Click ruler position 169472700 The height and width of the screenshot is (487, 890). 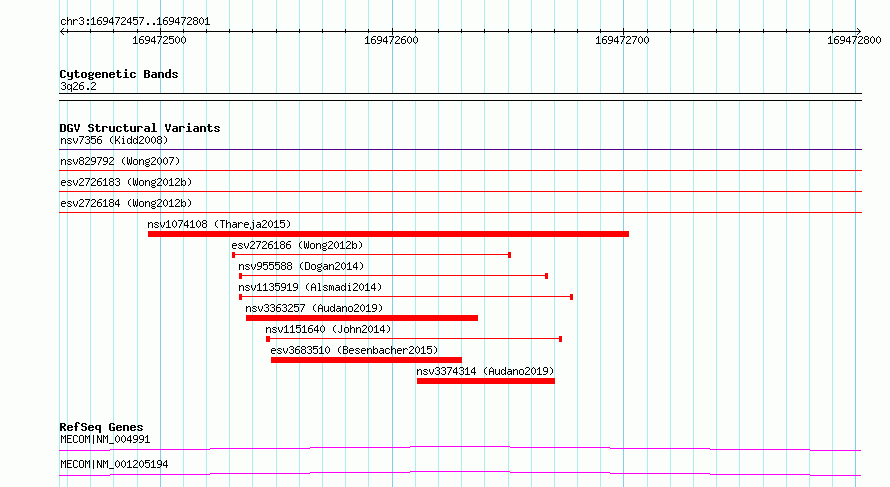(622, 40)
